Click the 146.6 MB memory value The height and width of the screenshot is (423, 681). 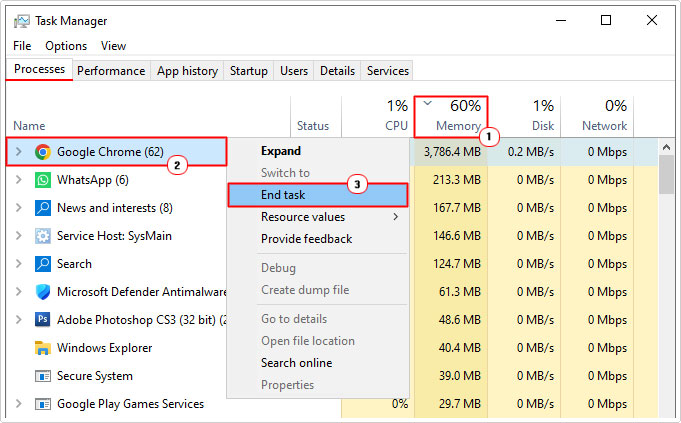coord(457,236)
